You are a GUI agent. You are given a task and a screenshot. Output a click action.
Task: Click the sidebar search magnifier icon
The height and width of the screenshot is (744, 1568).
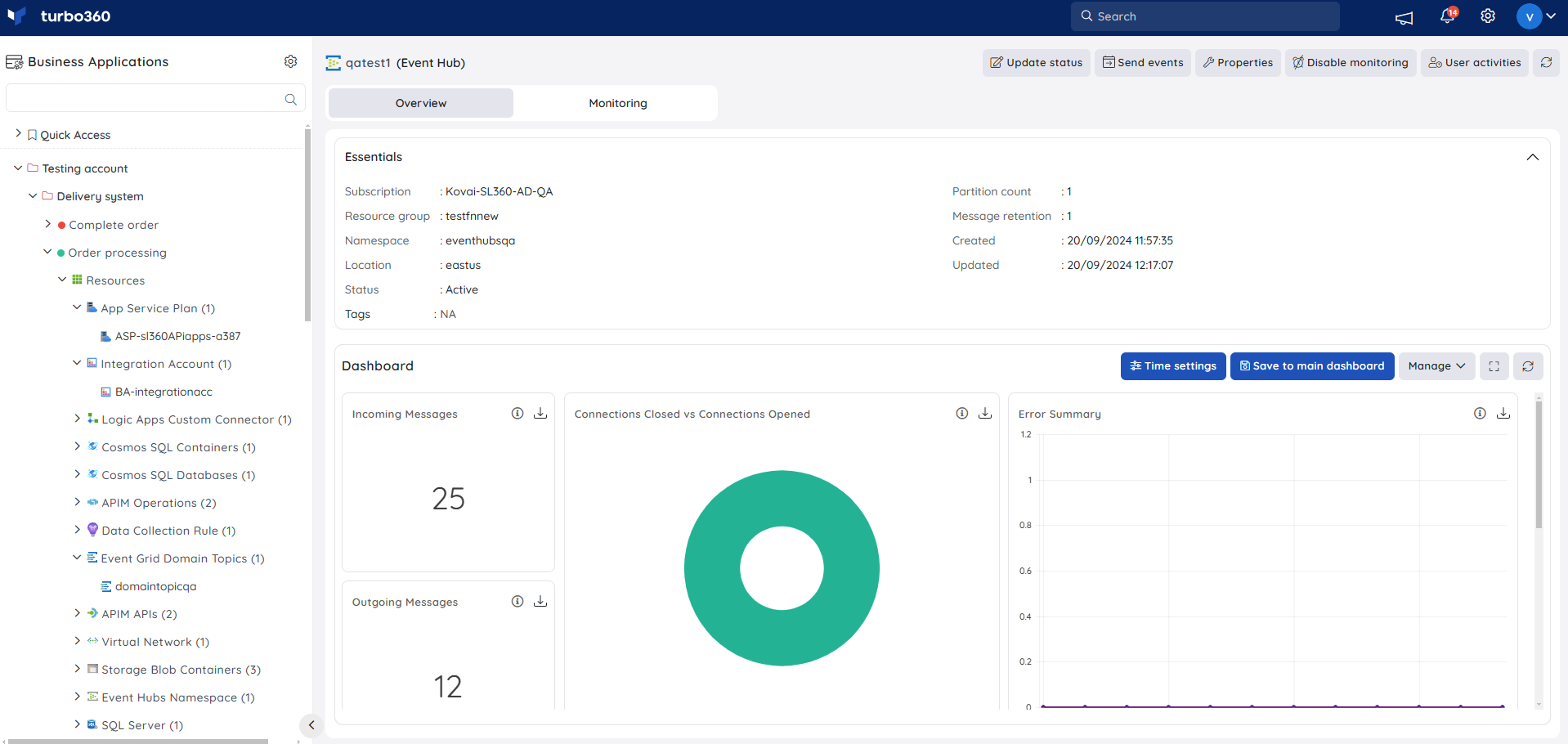click(x=290, y=99)
